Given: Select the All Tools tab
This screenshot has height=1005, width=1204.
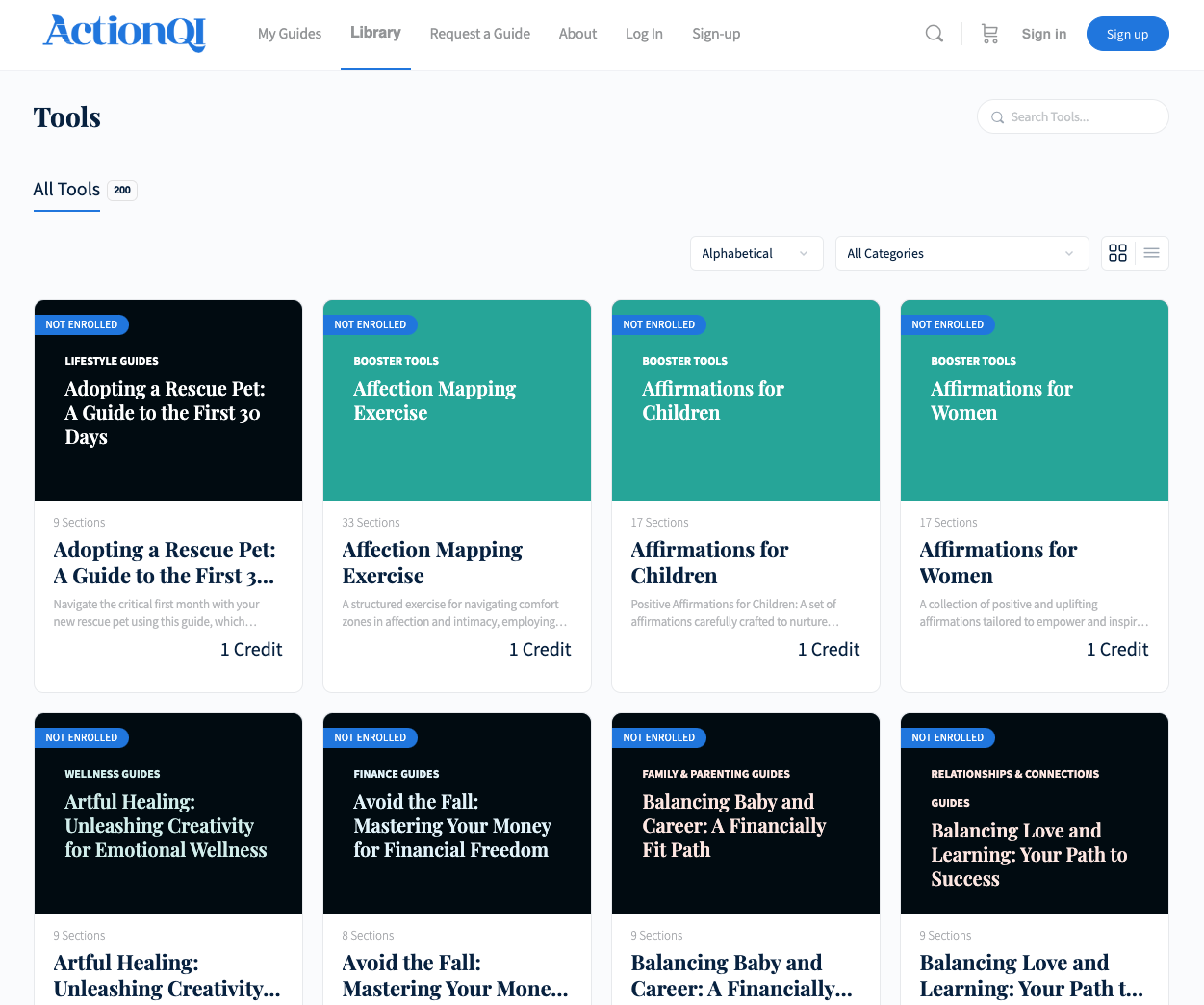Looking at the screenshot, I should point(66,190).
